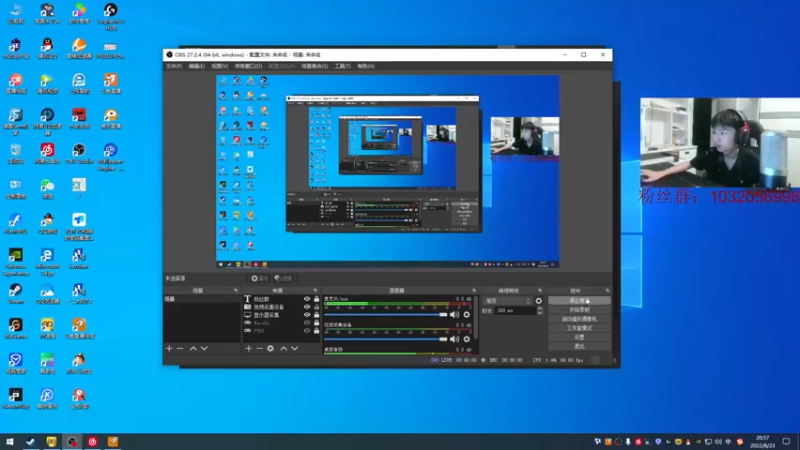Open the 场景集合(S) menu
The height and width of the screenshot is (450, 800).
314,66
